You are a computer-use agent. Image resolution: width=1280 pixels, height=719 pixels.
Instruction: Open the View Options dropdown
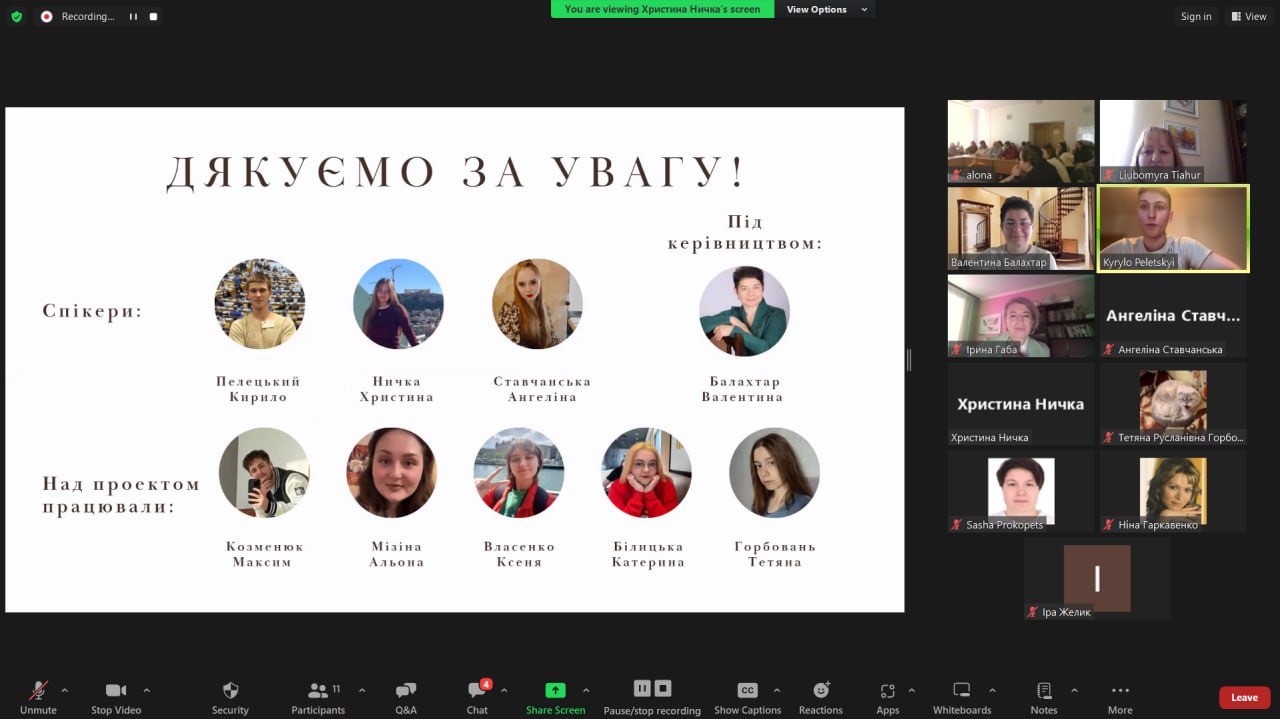[x=825, y=9]
